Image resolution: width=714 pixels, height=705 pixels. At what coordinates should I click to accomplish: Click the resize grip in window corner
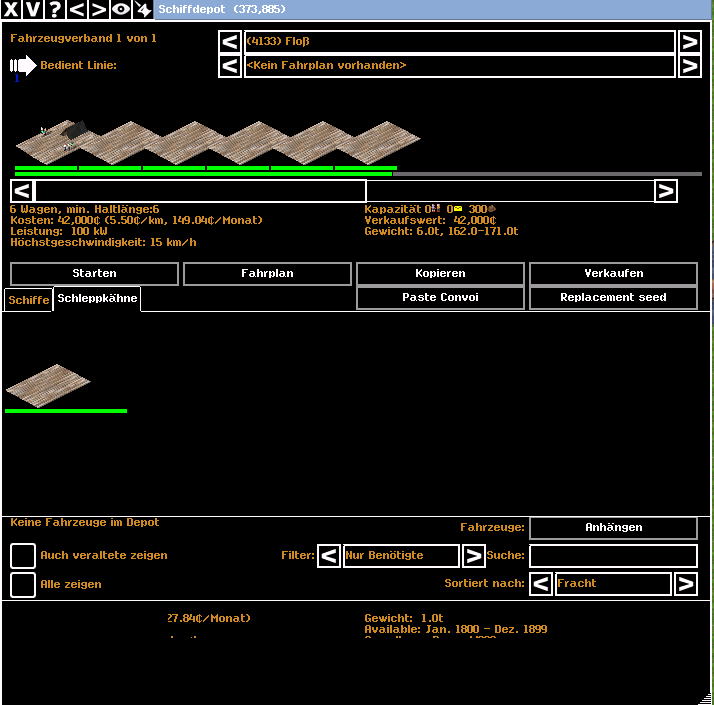[707, 698]
